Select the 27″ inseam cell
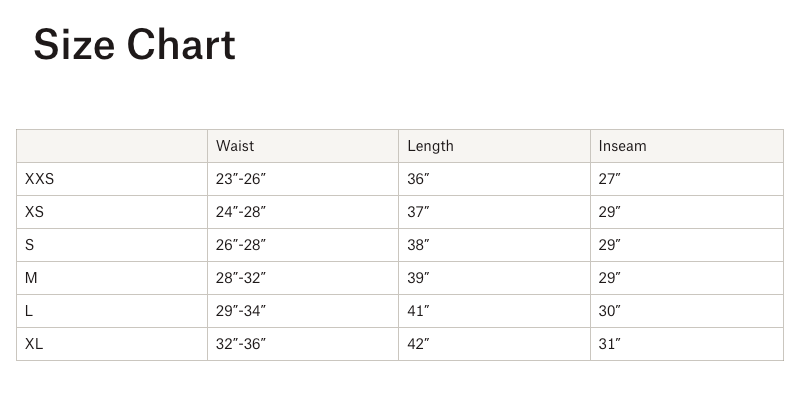The height and width of the screenshot is (400, 808). tap(609, 179)
